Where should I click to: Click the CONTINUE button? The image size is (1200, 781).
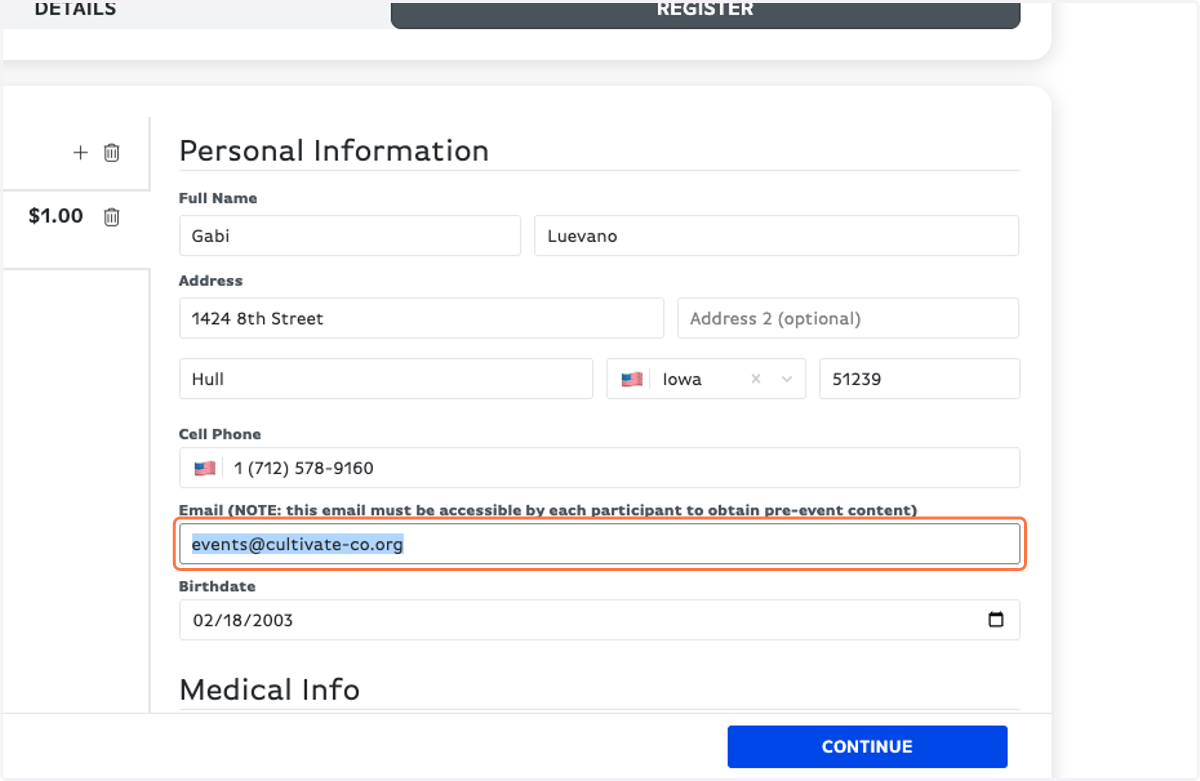(867, 747)
